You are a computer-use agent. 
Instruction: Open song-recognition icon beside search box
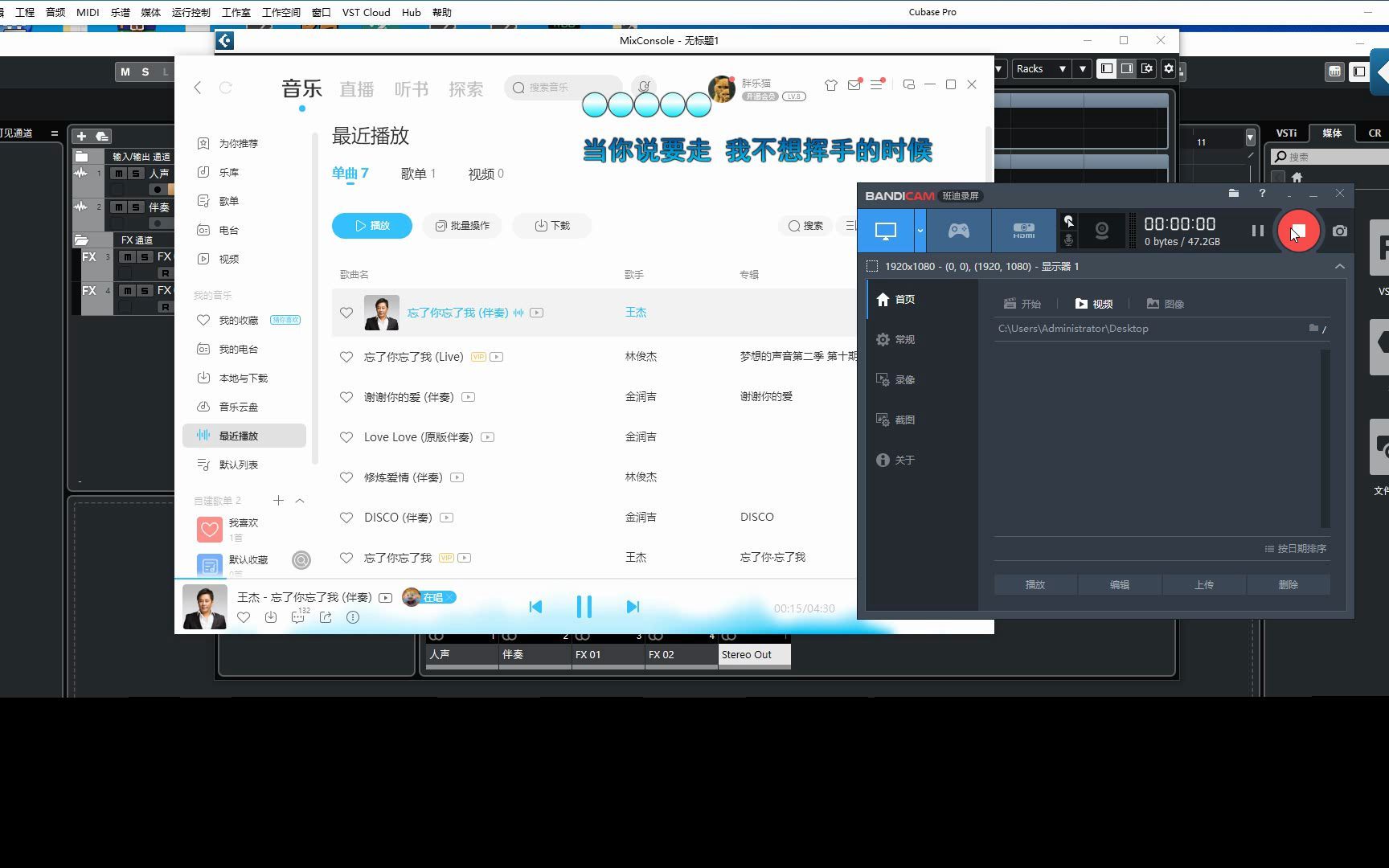[x=644, y=87]
